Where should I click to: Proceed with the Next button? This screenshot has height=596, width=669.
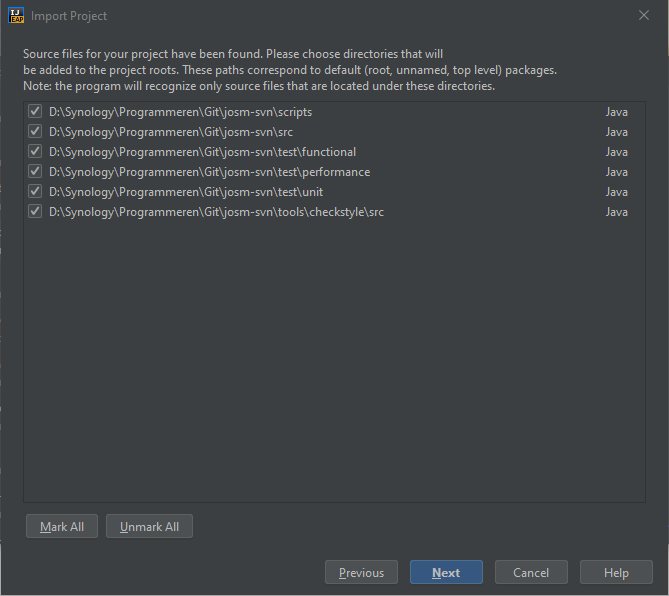pyautogui.click(x=446, y=573)
